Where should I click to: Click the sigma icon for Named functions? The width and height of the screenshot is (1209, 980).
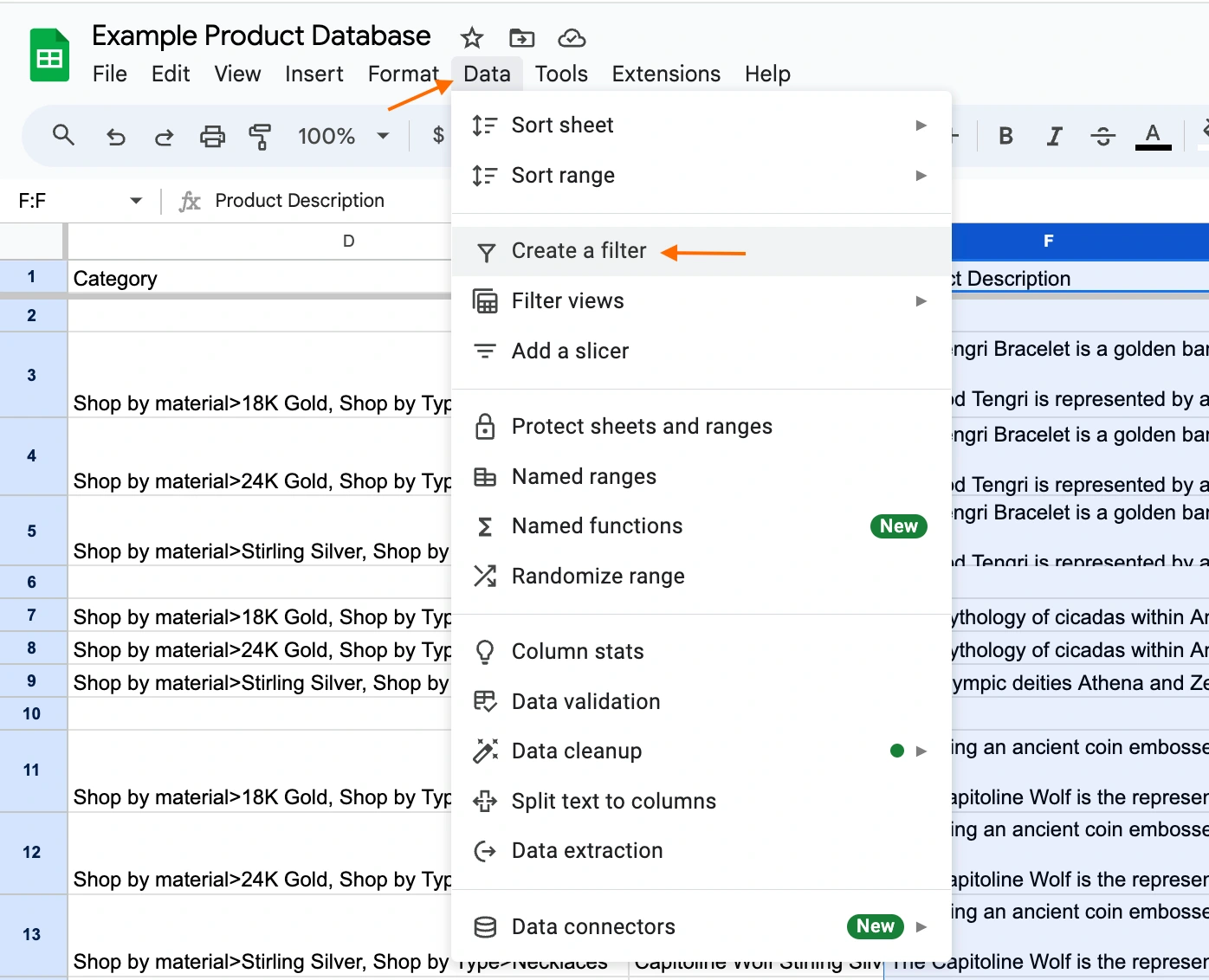tap(485, 526)
